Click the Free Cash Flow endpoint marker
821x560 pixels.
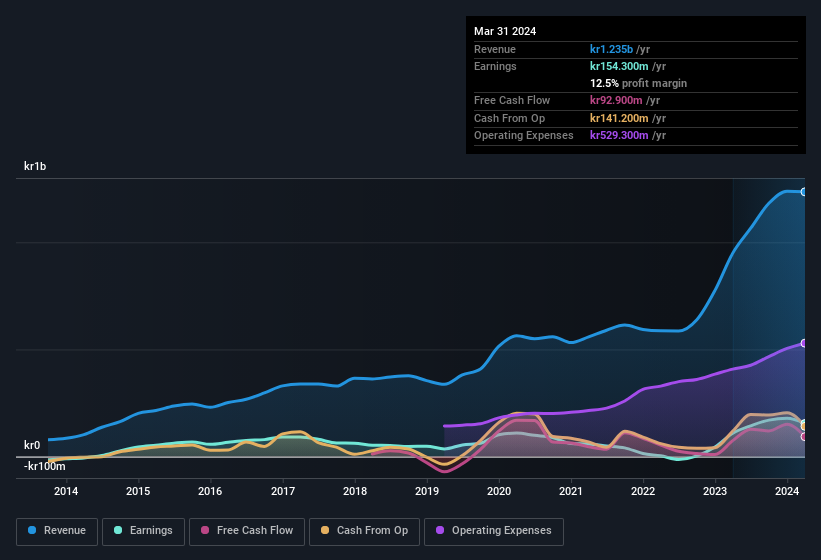click(x=803, y=436)
